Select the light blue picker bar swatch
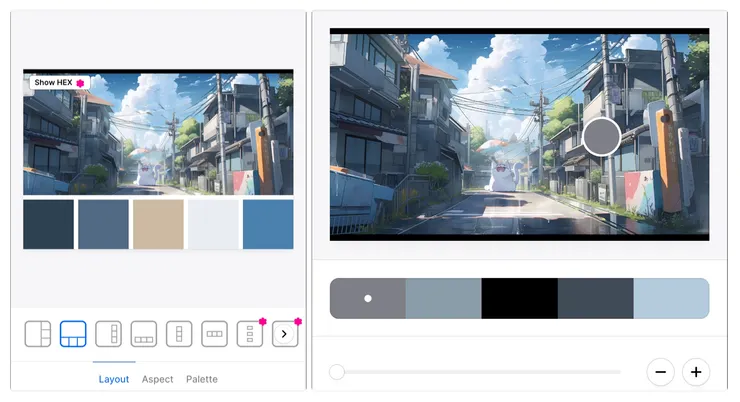This screenshot has height=402, width=740. pyautogui.click(x=672, y=298)
